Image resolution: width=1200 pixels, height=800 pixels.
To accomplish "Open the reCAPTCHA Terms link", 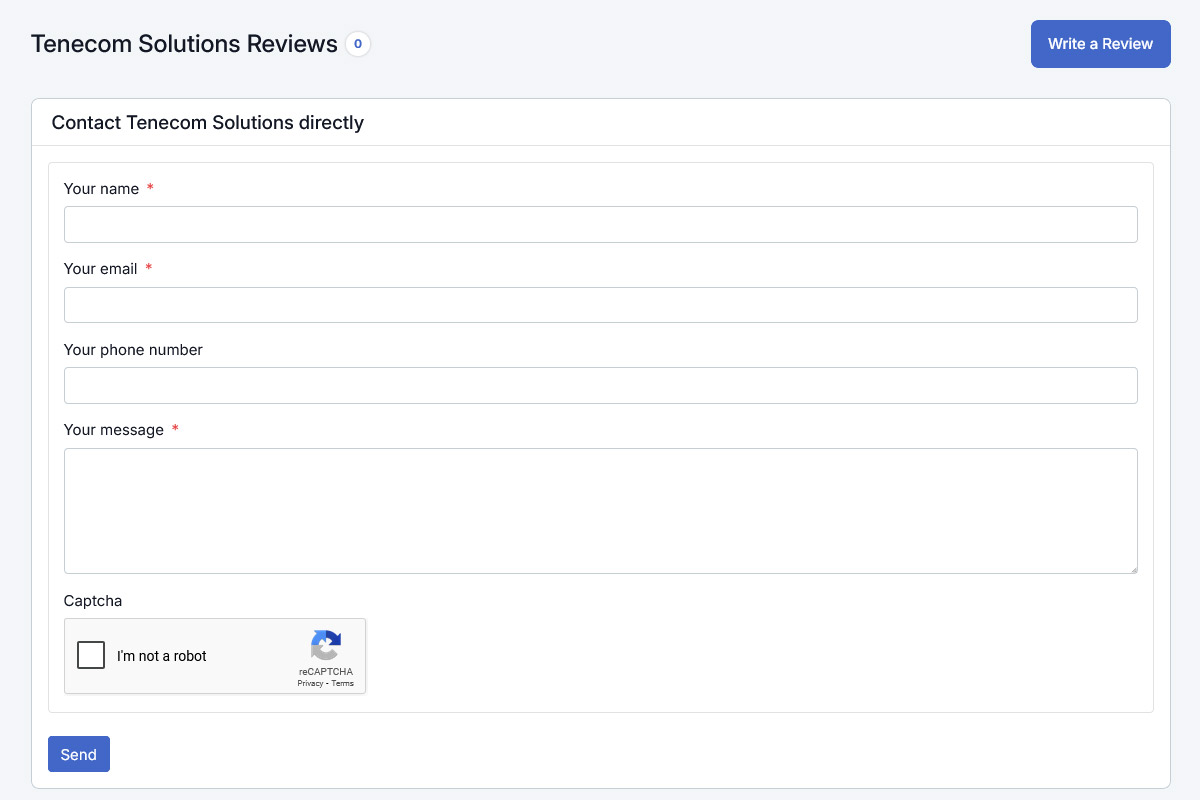I will pyautogui.click(x=343, y=684).
